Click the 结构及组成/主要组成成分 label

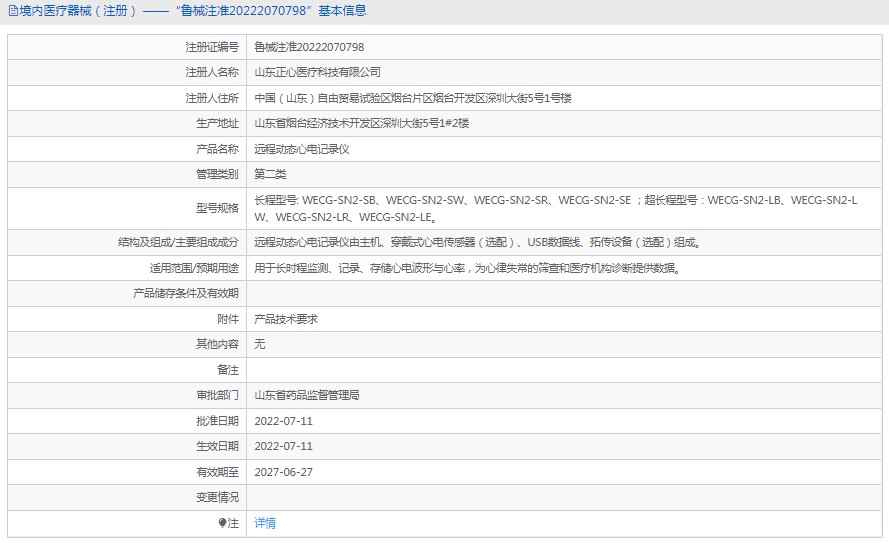coord(179,242)
